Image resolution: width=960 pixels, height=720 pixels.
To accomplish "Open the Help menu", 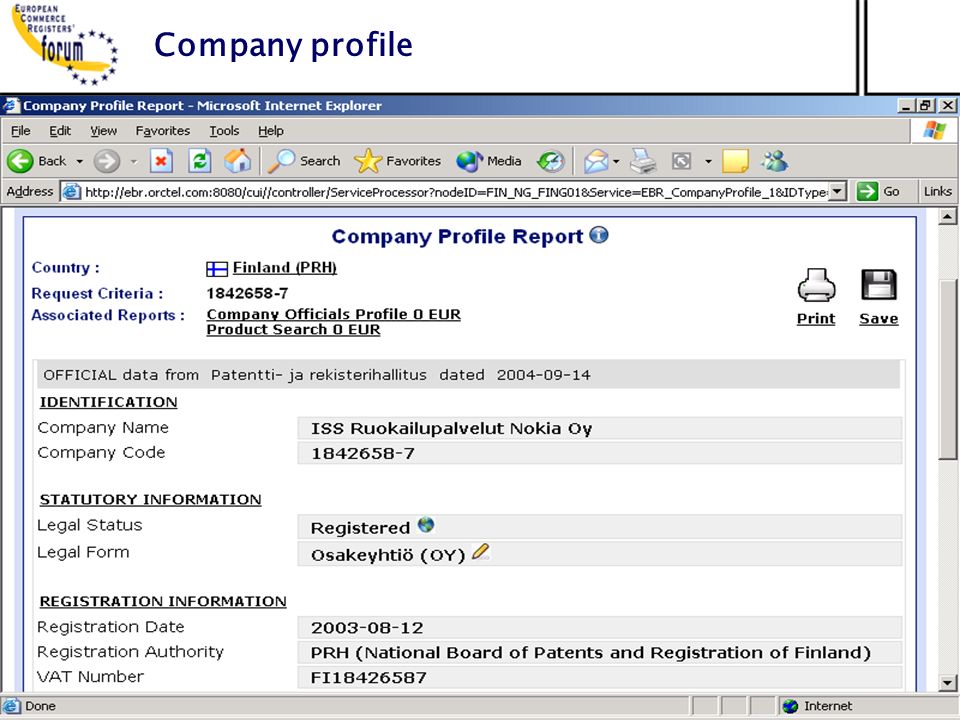I will coord(271,130).
